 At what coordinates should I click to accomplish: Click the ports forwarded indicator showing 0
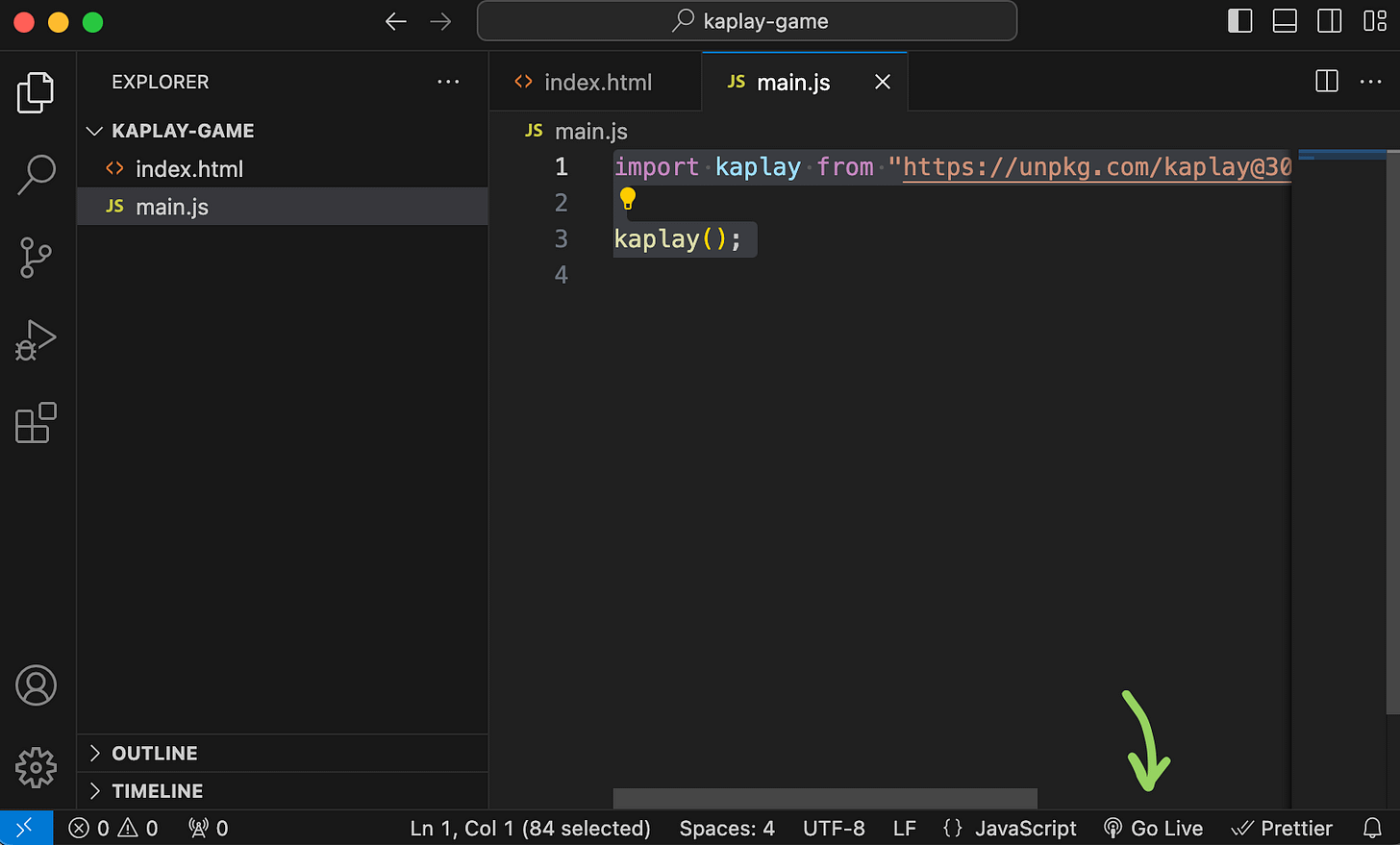pyautogui.click(x=208, y=828)
